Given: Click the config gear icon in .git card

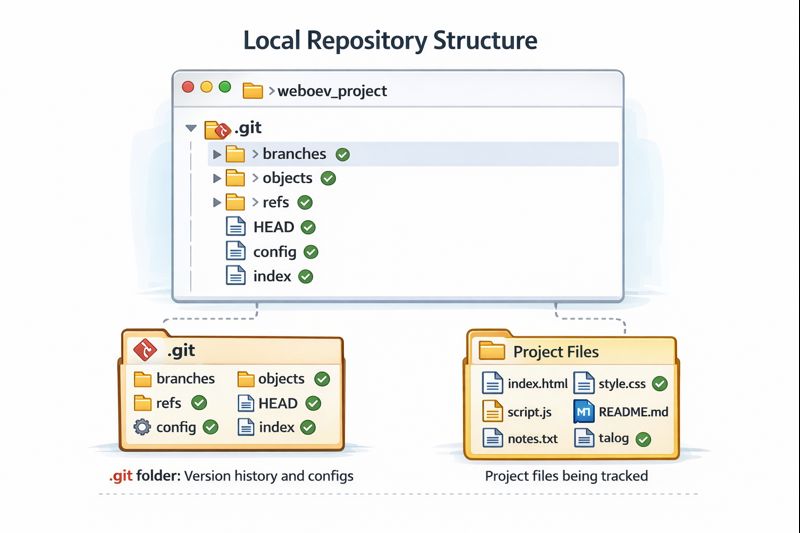Looking at the screenshot, I should pos(142,427).
